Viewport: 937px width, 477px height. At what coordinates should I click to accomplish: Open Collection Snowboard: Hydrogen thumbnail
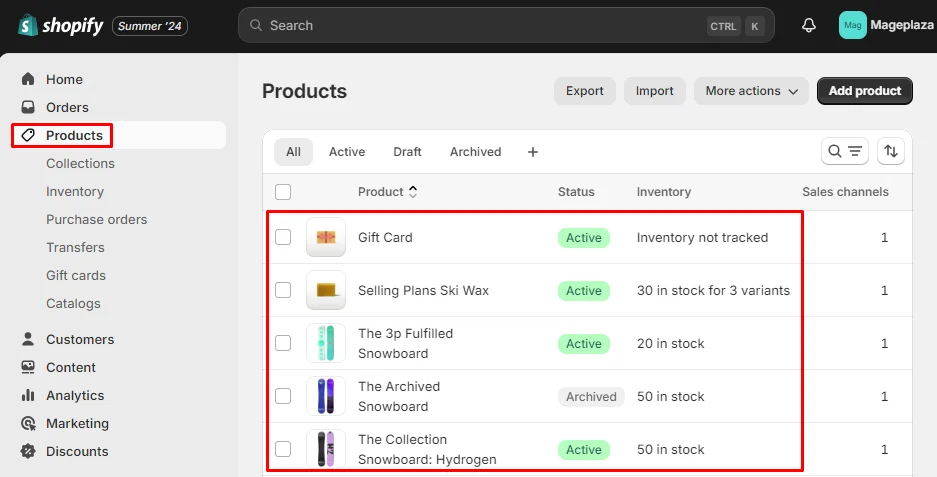point(326,449)
